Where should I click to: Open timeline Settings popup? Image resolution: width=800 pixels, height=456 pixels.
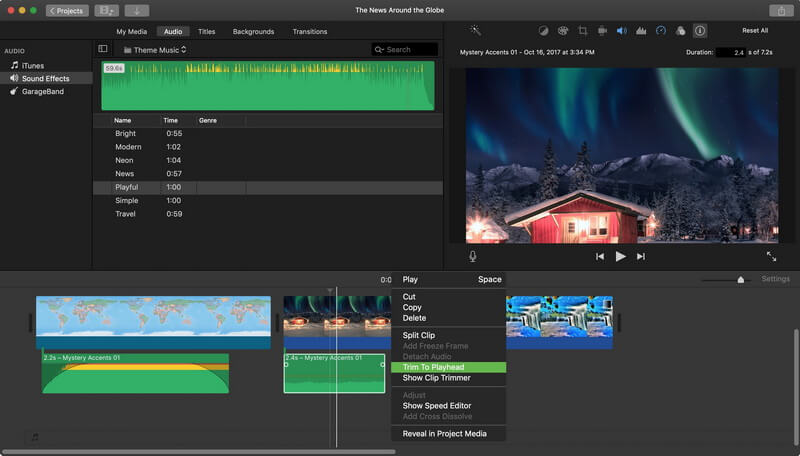[775, 279]
